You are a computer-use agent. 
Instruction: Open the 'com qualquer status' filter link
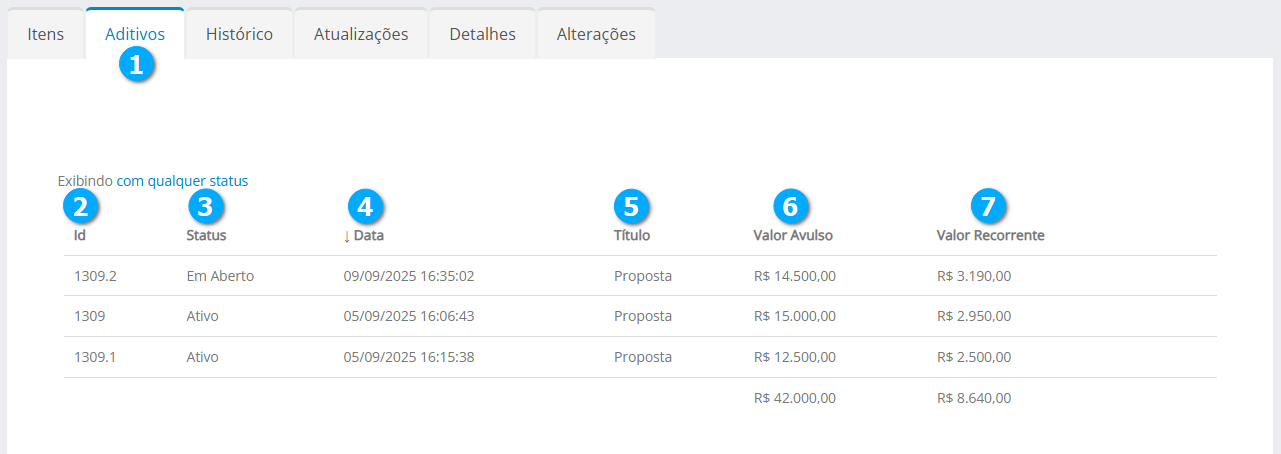click(182, 181)
